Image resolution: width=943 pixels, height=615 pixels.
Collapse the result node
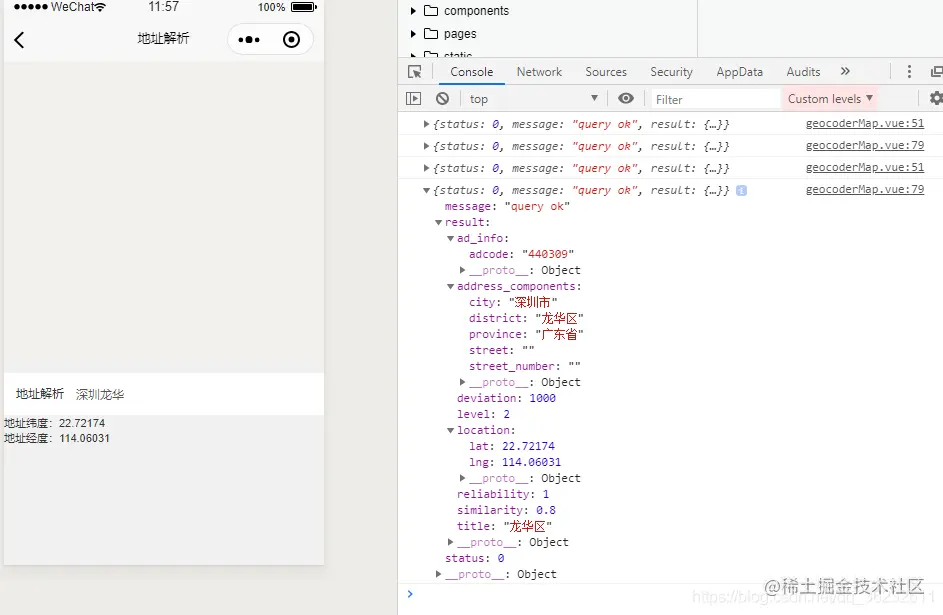438,222
